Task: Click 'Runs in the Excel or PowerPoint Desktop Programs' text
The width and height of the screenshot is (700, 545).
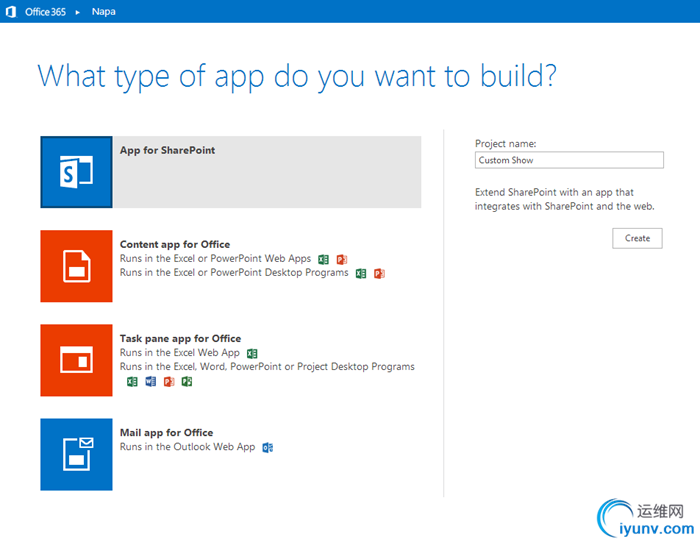Action: coord(234,272)
